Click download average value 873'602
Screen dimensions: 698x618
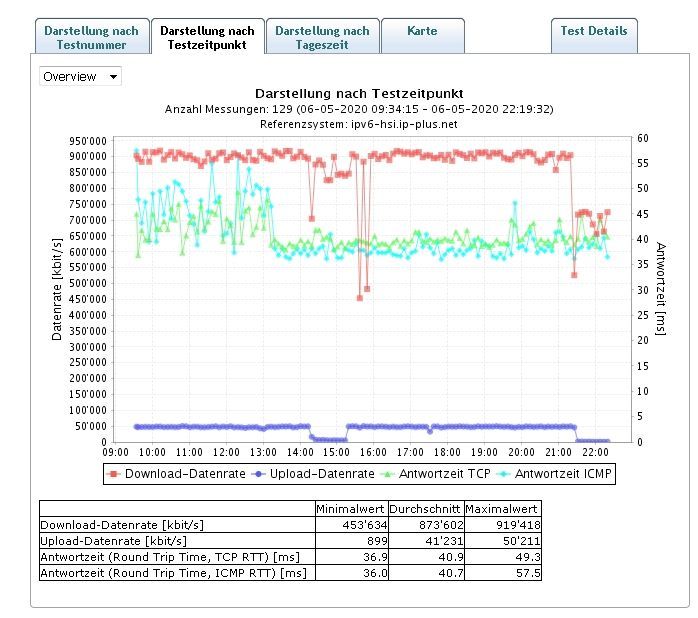(441, 525)
